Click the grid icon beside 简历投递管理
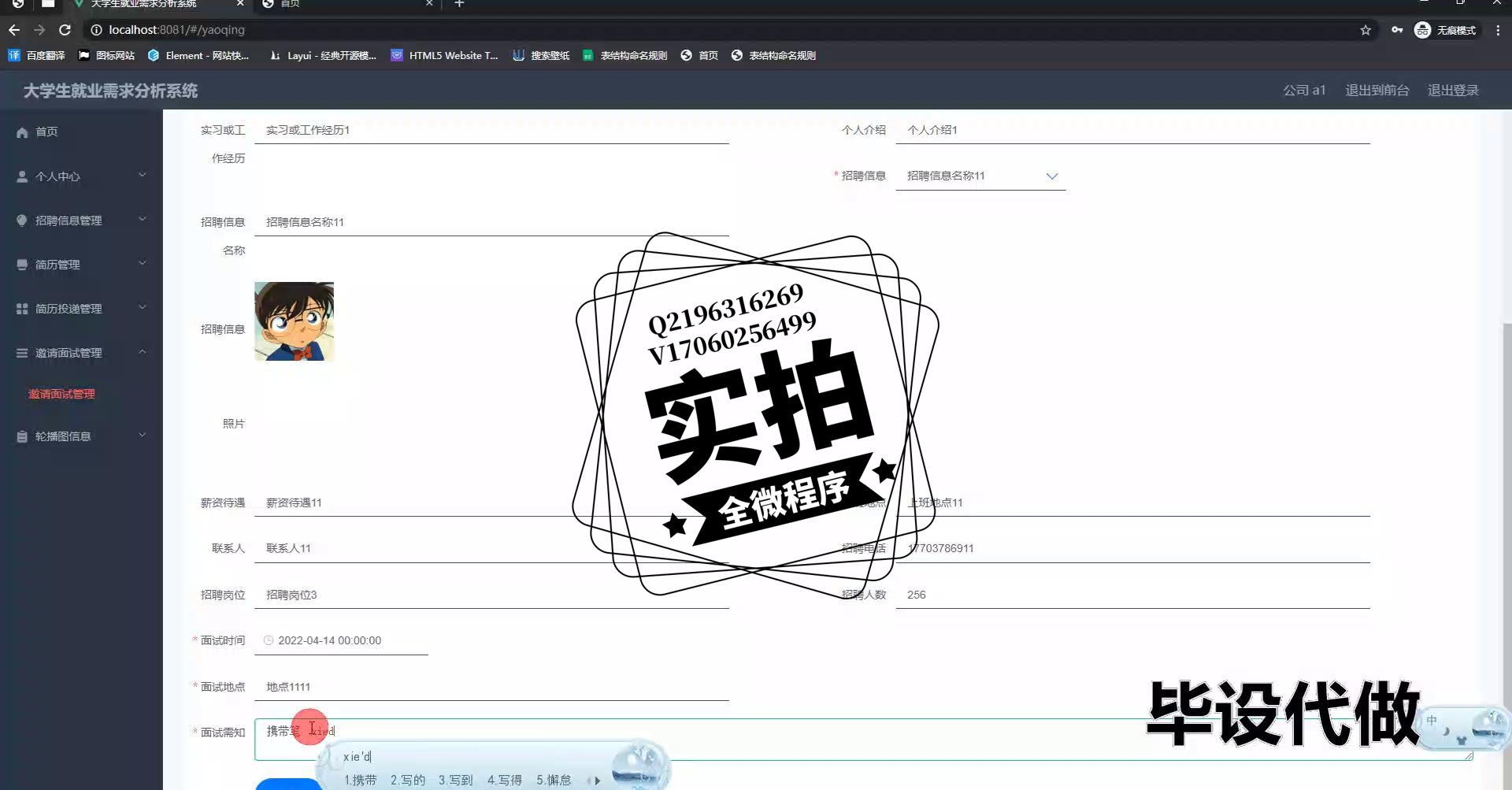The height and width of the screenshot is (790, 1512). 22,309
